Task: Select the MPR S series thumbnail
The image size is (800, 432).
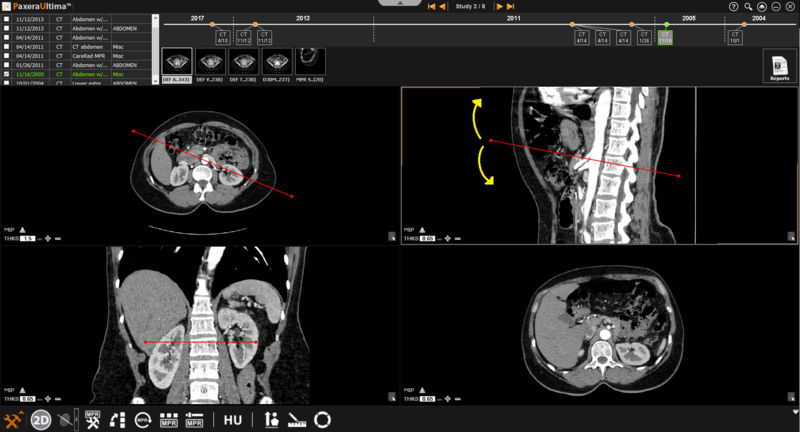Action: tap(311, 66)
